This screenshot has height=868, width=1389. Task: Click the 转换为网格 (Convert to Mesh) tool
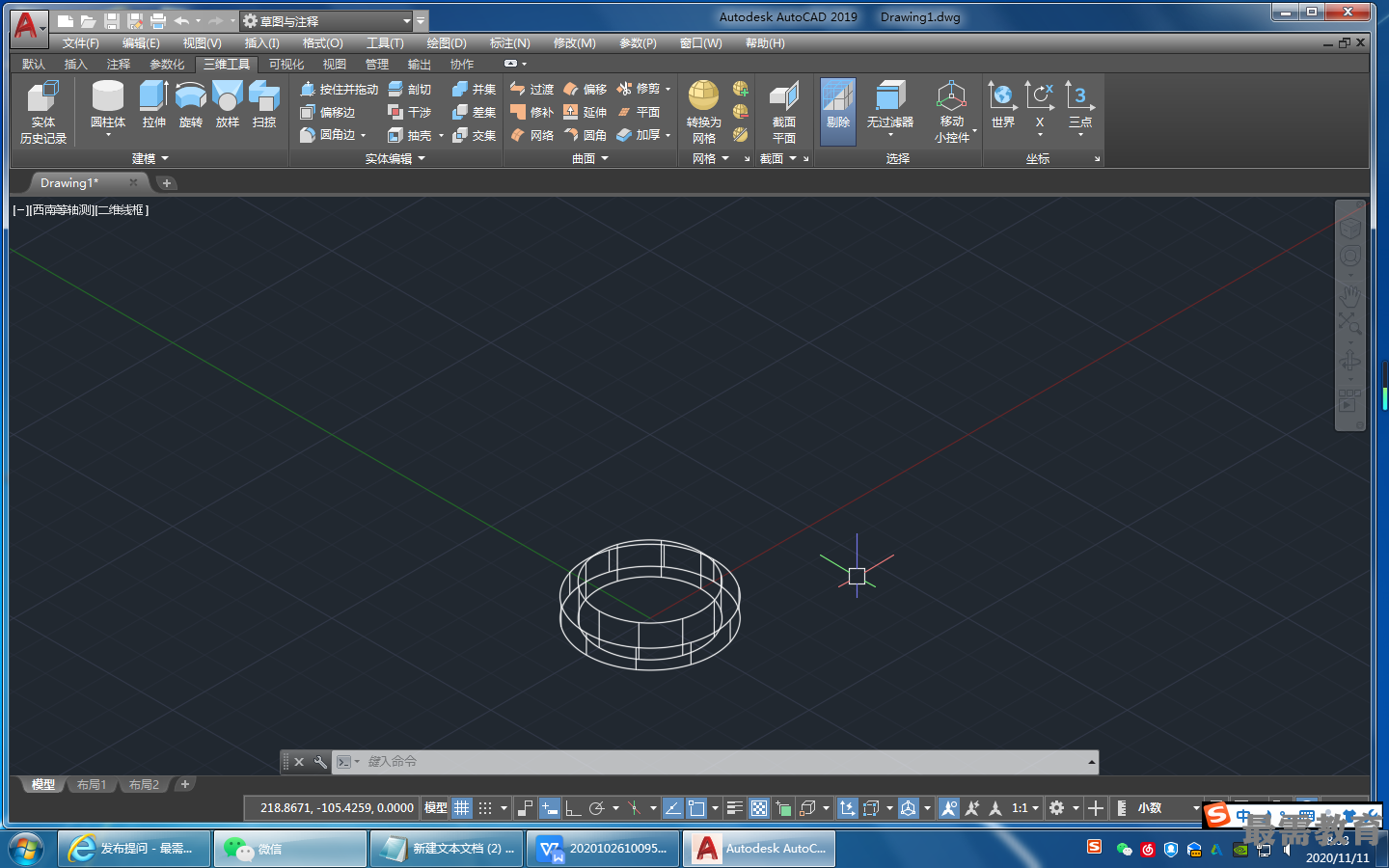[x=703, y=112]
